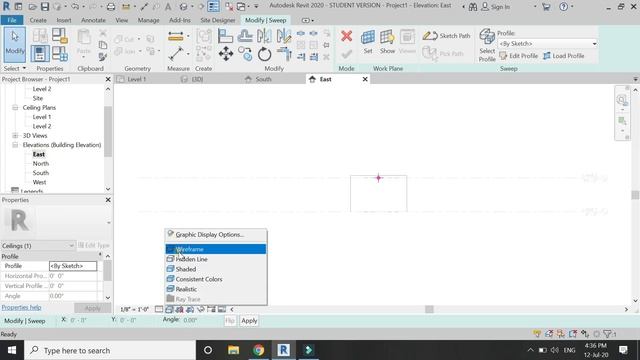Choose Consistent Colors visual style
The image size is (640, 360).
[x=216, y=279]
